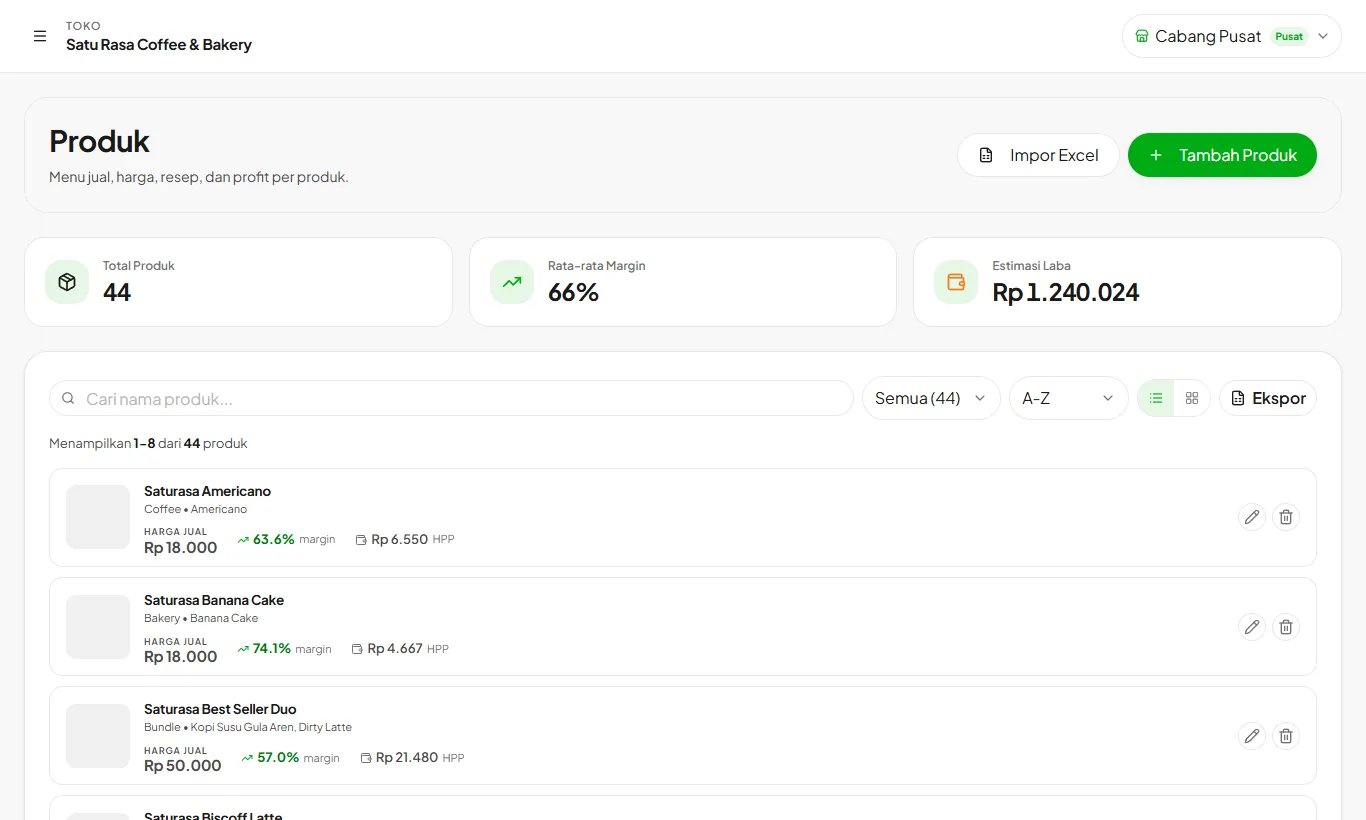Viewport: 1366px width, 820px height.
Task: Edit Saturasa Best Seller Duo pencil icon
Action: 1251,736
